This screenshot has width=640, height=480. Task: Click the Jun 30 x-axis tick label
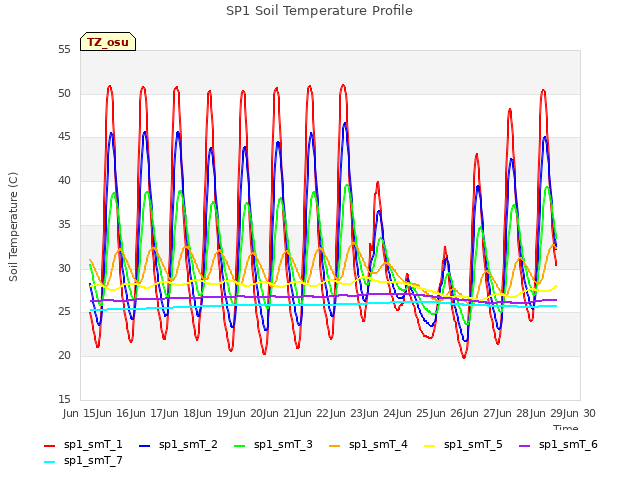[580, 413]
